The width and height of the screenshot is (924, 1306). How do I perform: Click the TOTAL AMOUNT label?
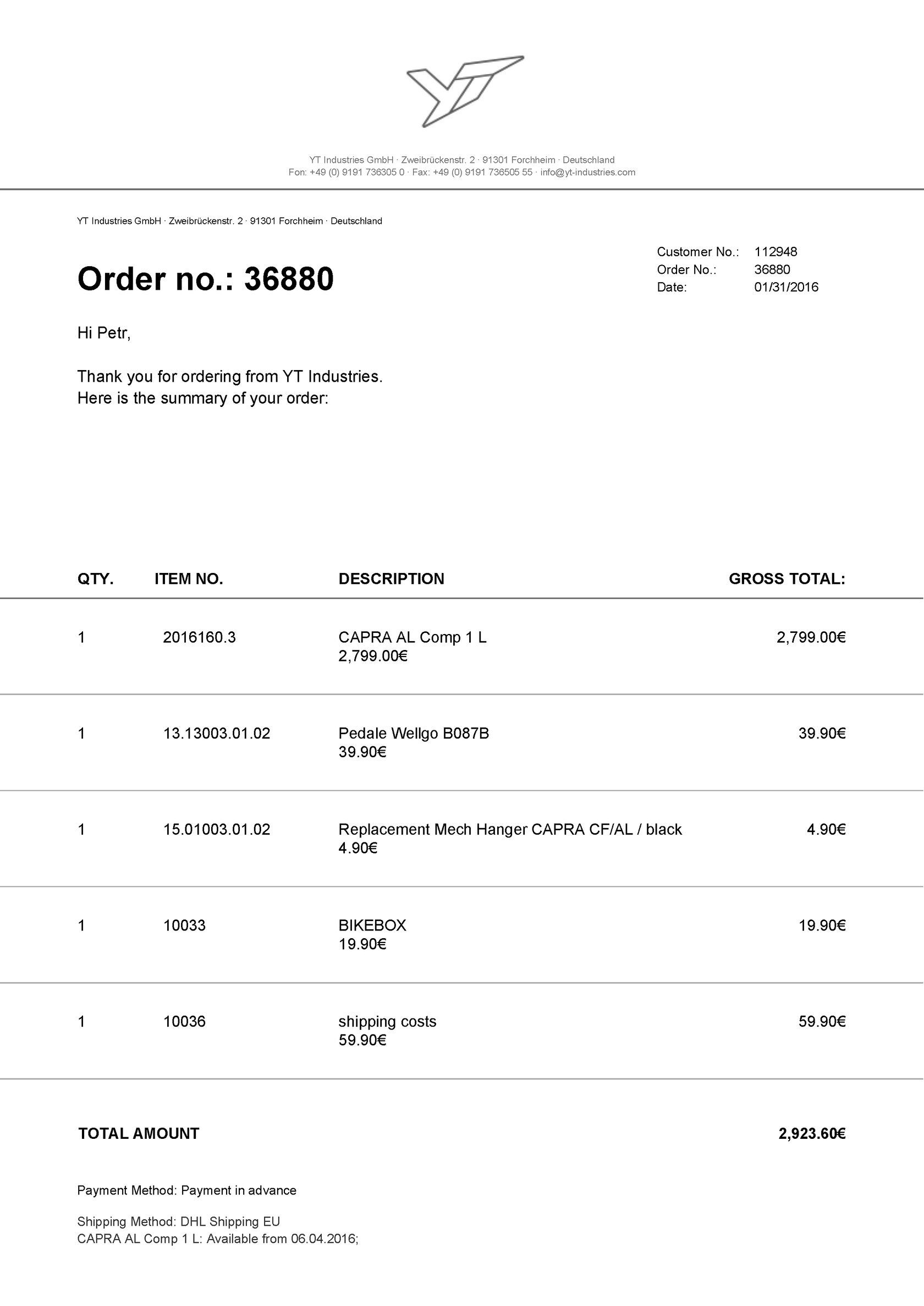coord(139,1134)
